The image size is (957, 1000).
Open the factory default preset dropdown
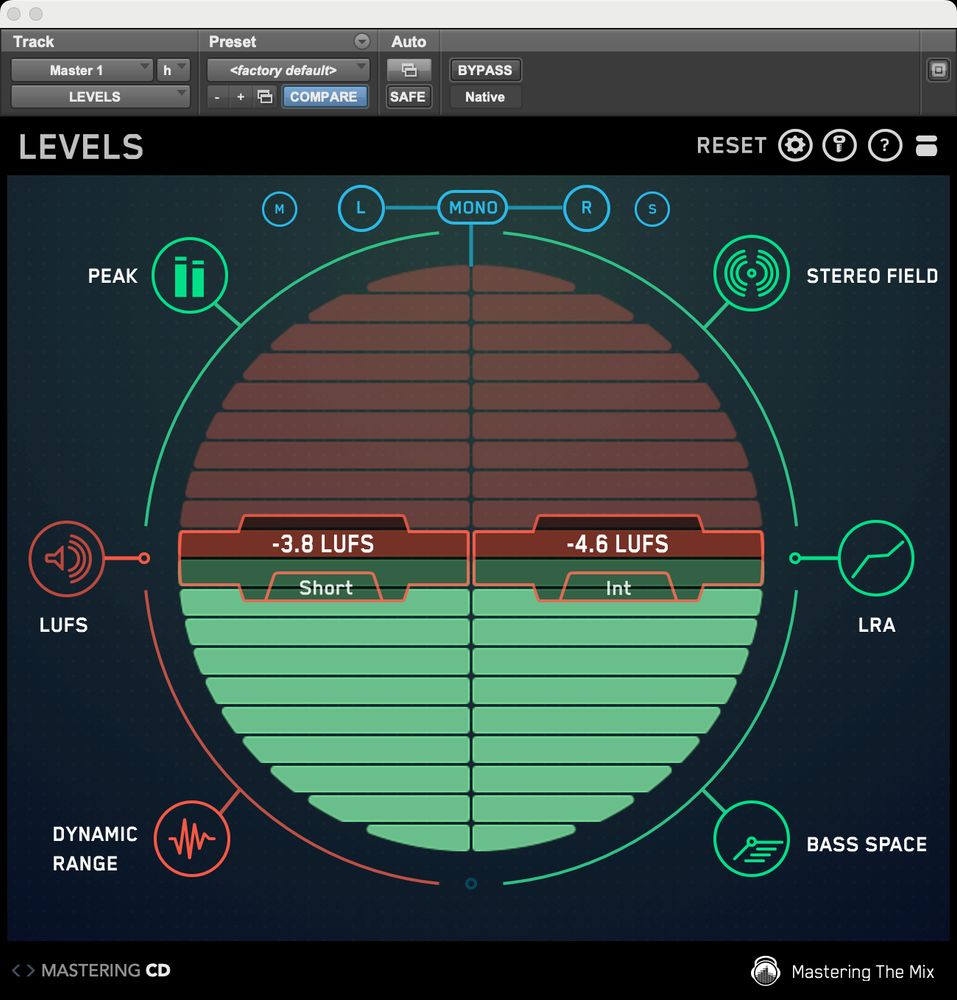[288, 70]
